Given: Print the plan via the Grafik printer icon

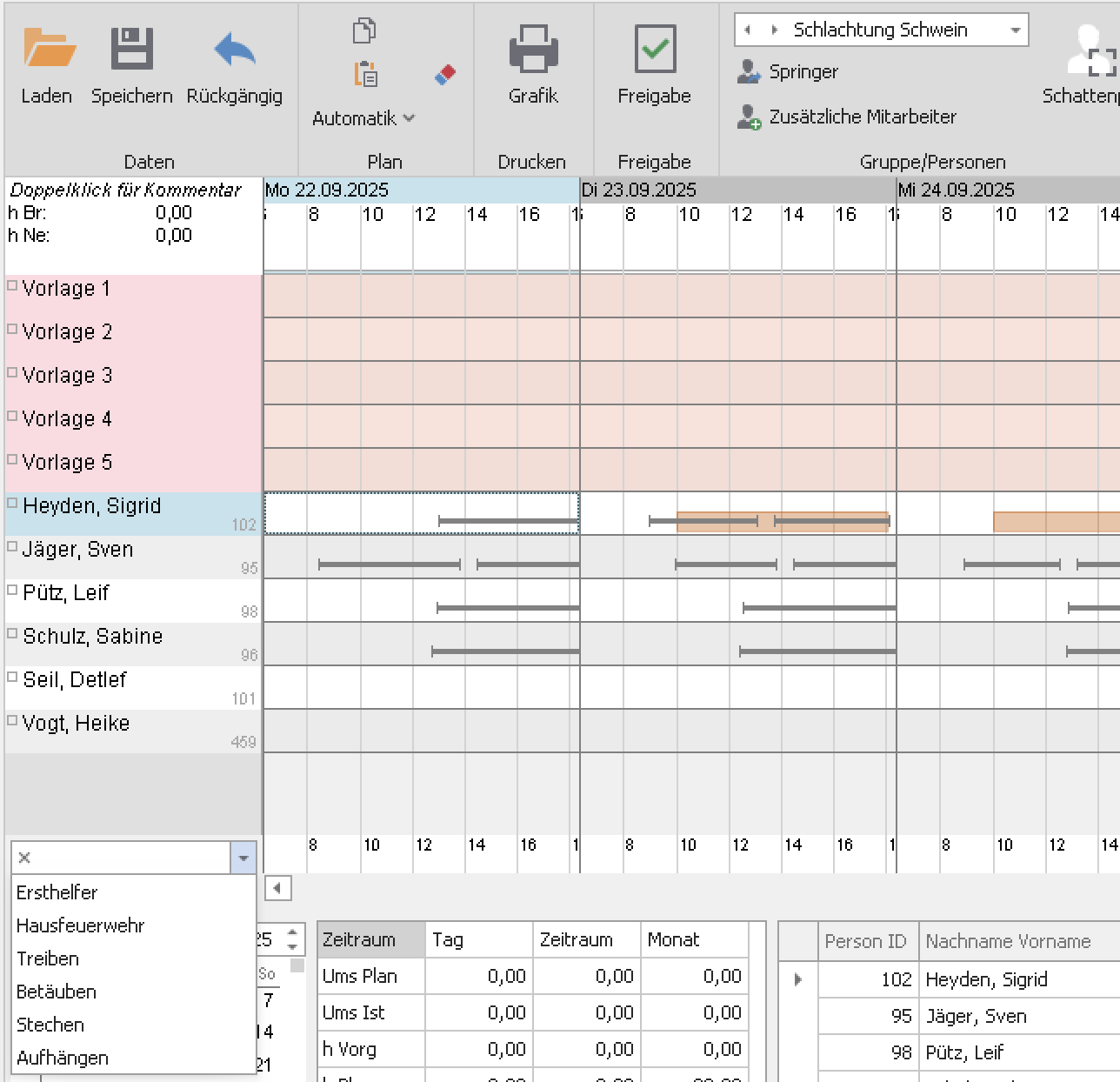Looking at the screenshot, I should [533, 49].
